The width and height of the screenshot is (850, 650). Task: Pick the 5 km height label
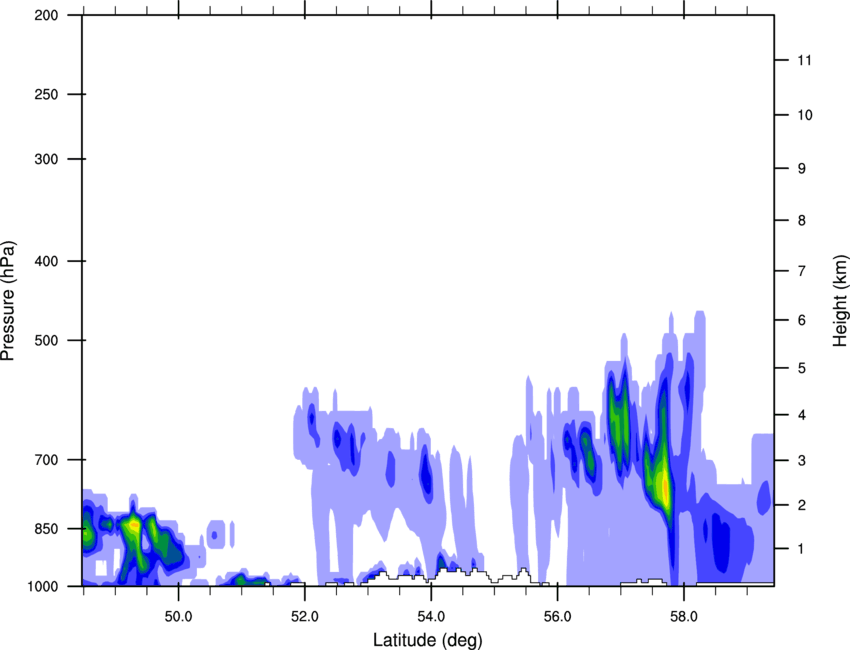[802, 368]
